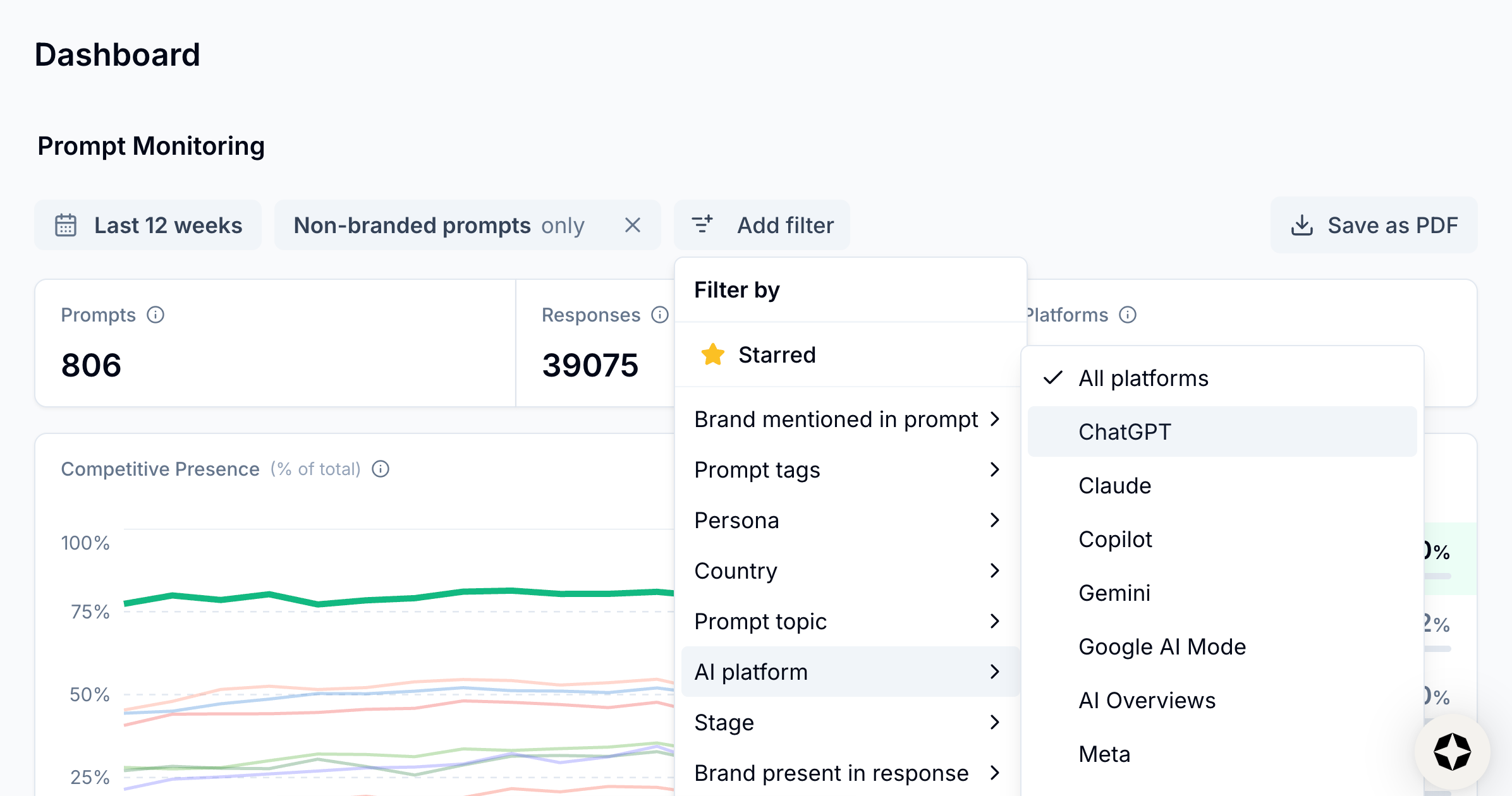Click the Last 12 weeks button
The width and height of the screenshot is (1512, 796).
[x=149, y=226]
